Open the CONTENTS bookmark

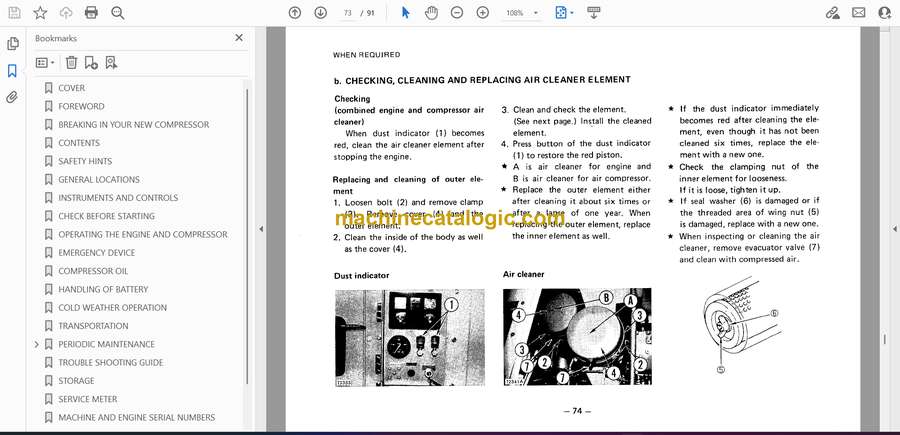[79, 143]
